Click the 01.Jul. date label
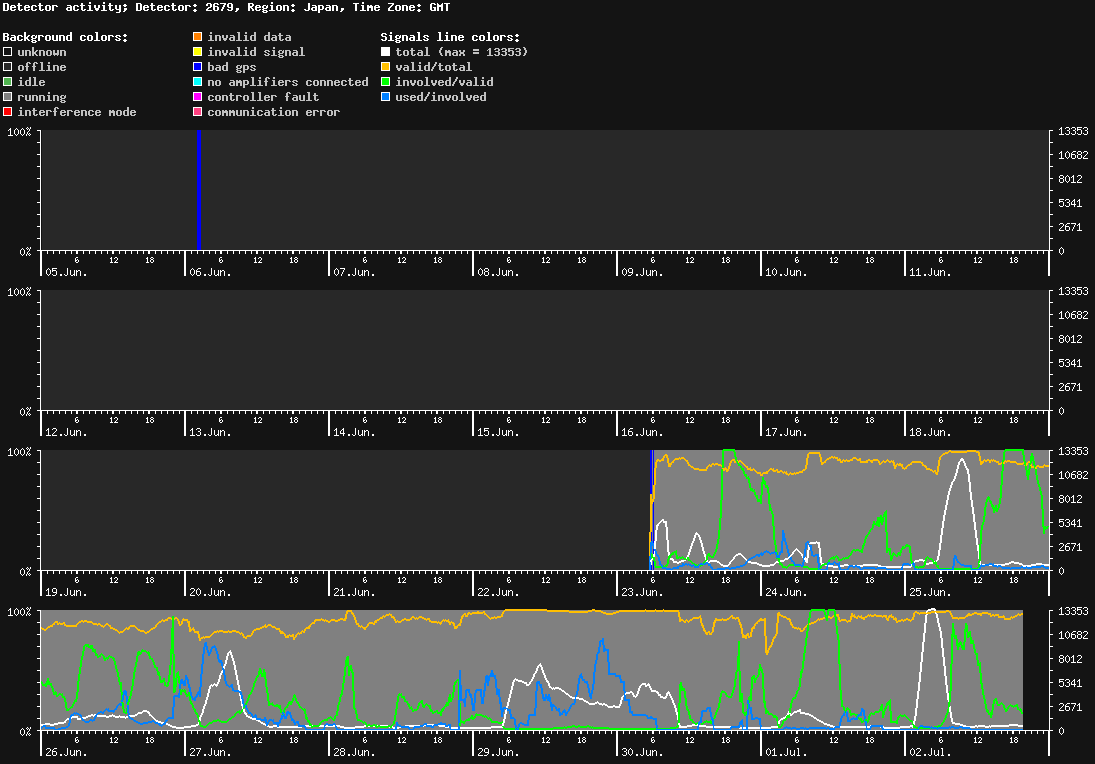The image size is (1095, 764). click(x=786, y=752)
